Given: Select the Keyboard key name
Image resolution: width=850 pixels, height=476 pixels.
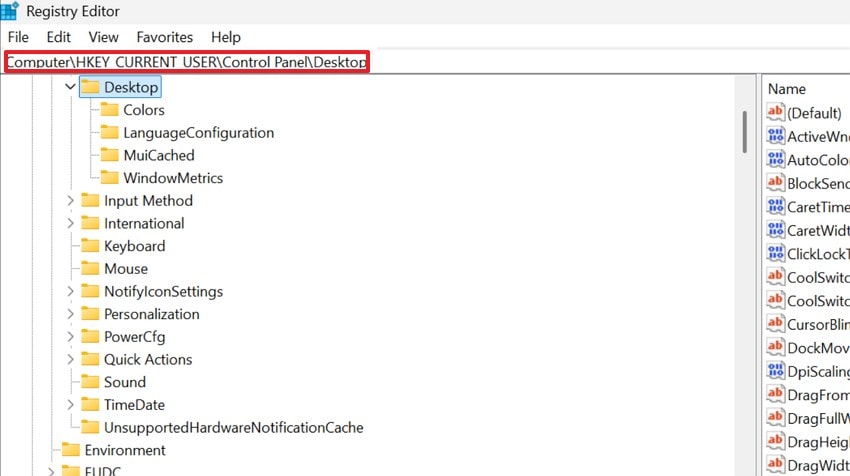Looking at the screenshot, I should click(x=134, y=246).
